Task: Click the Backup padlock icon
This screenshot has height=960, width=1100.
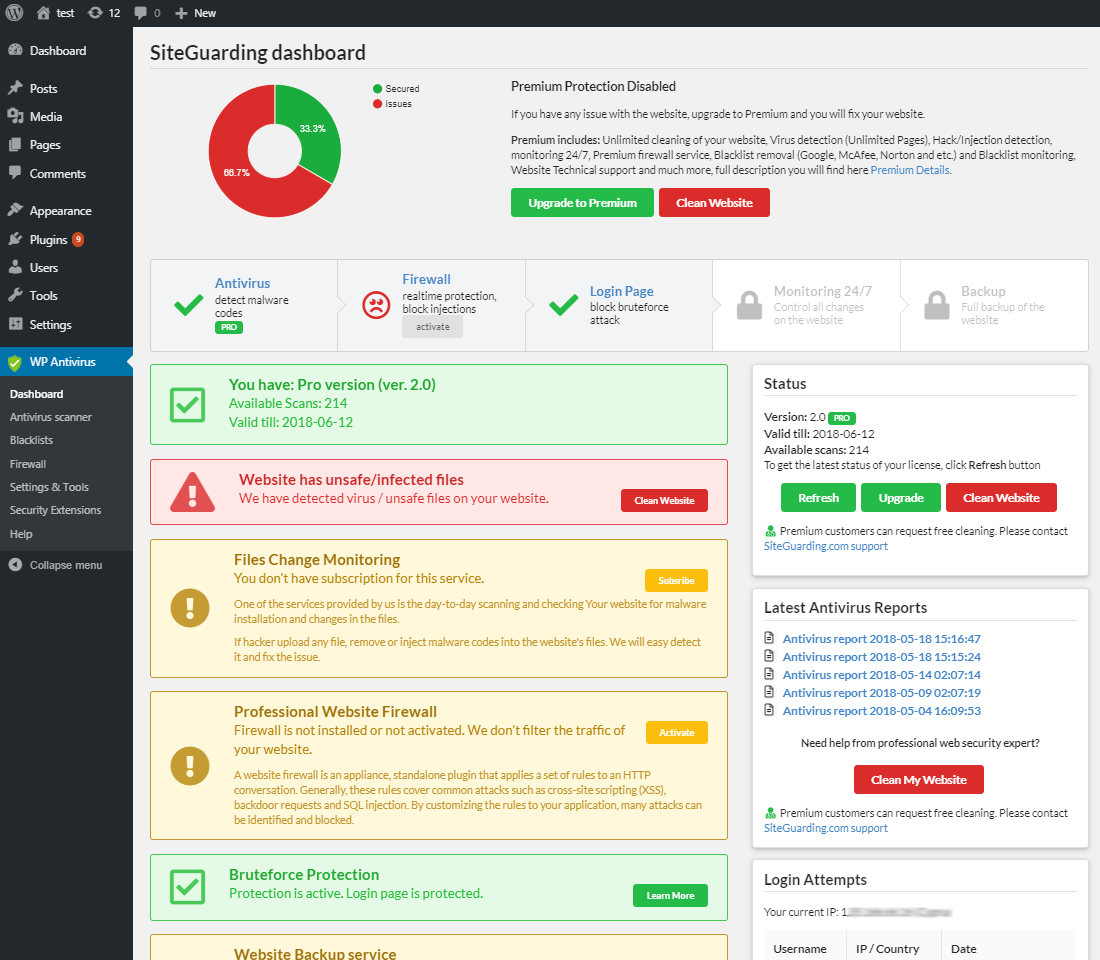Action: [x=936, y=305]
